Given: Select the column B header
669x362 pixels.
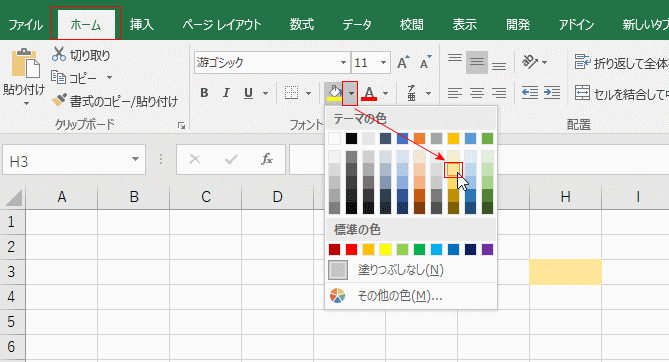Looking at the screenshot, I should [134, 197].
